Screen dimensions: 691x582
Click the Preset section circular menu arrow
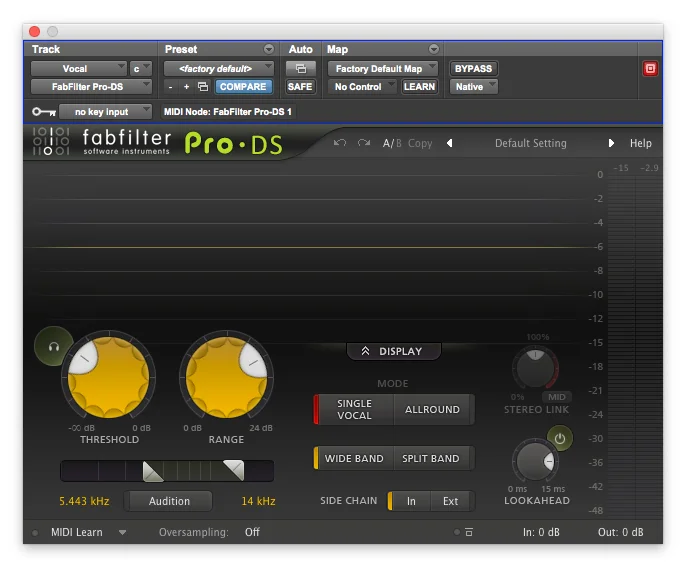tap(268, 49)
